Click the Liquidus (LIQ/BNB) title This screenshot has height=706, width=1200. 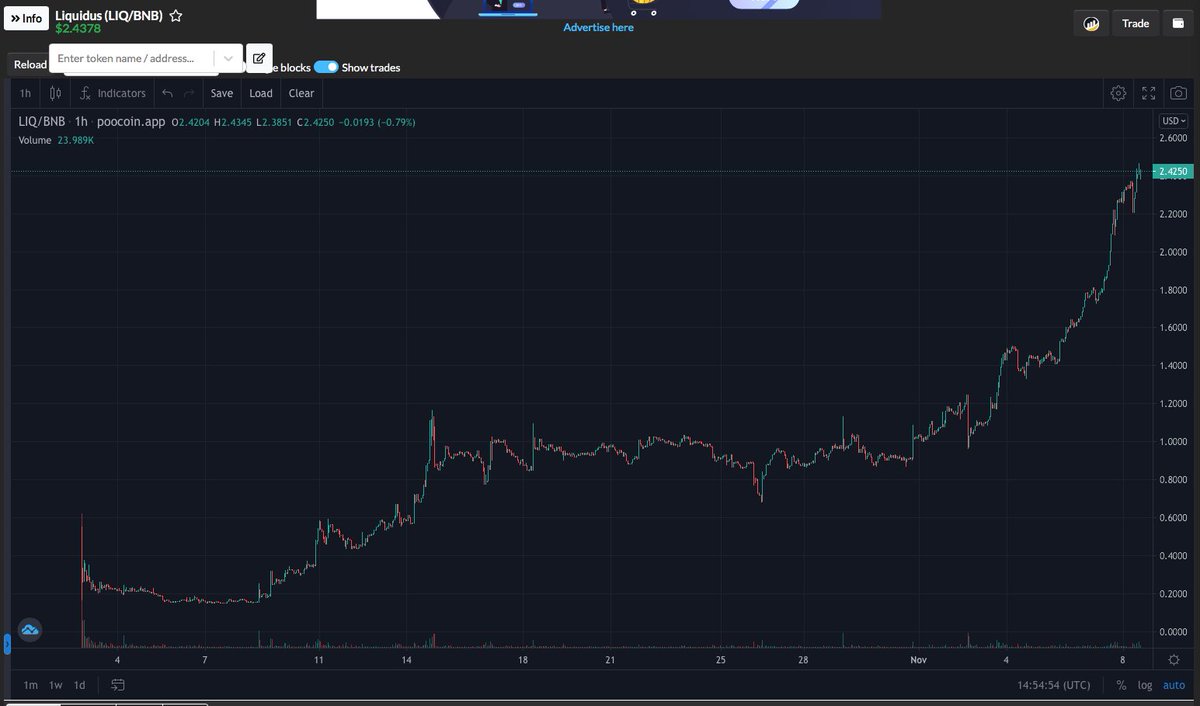[109, 16]
